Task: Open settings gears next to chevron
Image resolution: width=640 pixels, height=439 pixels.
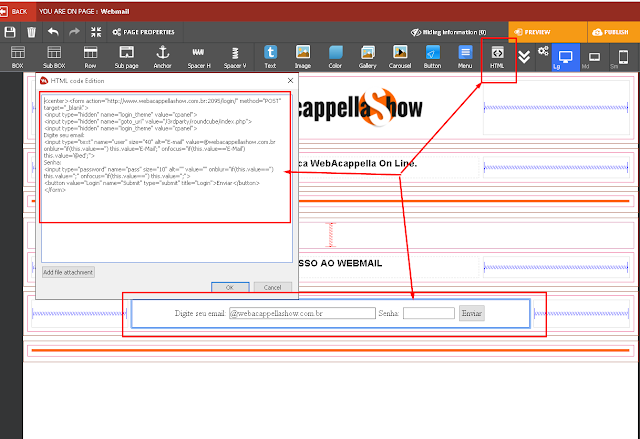Action: [x=543, y=51]
